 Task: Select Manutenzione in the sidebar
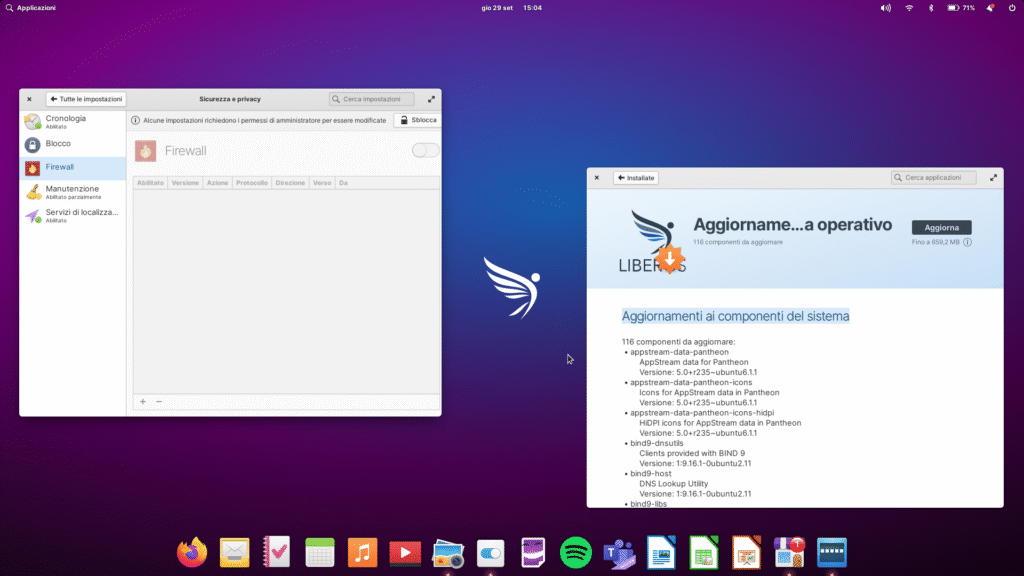click(x=72, y=191)
